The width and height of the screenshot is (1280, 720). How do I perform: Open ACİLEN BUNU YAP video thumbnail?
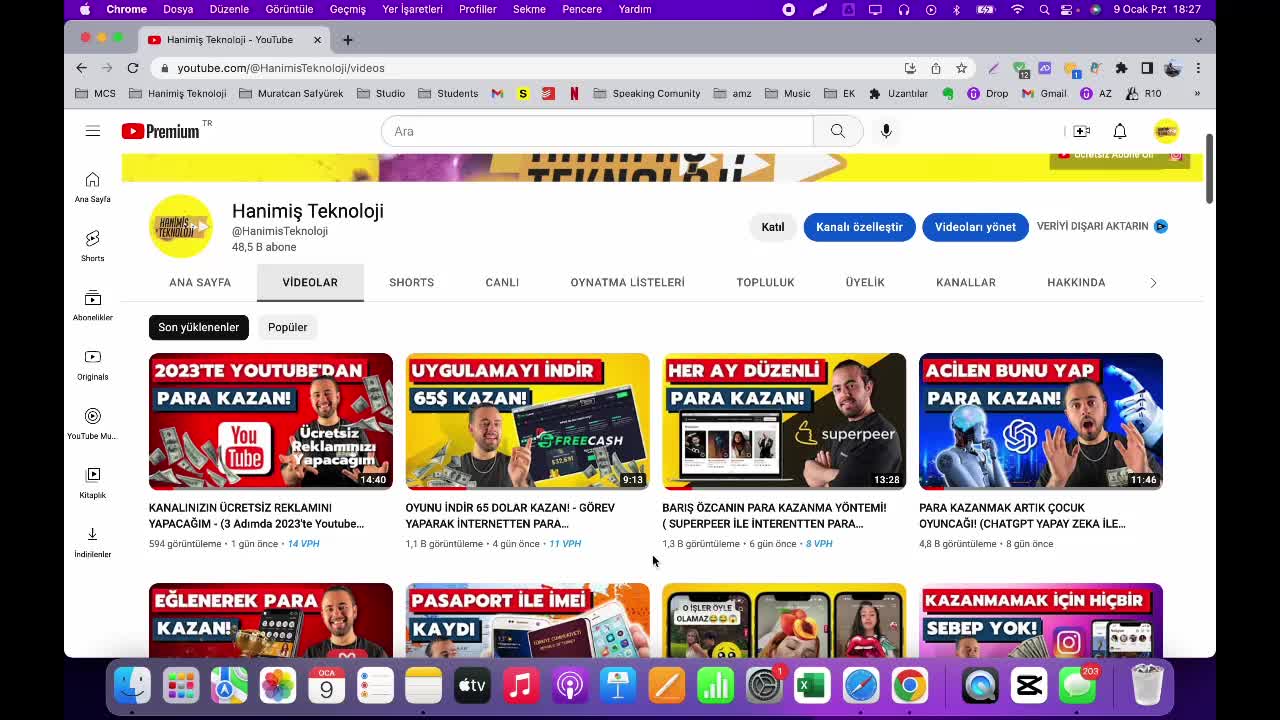pos(1041,421)
